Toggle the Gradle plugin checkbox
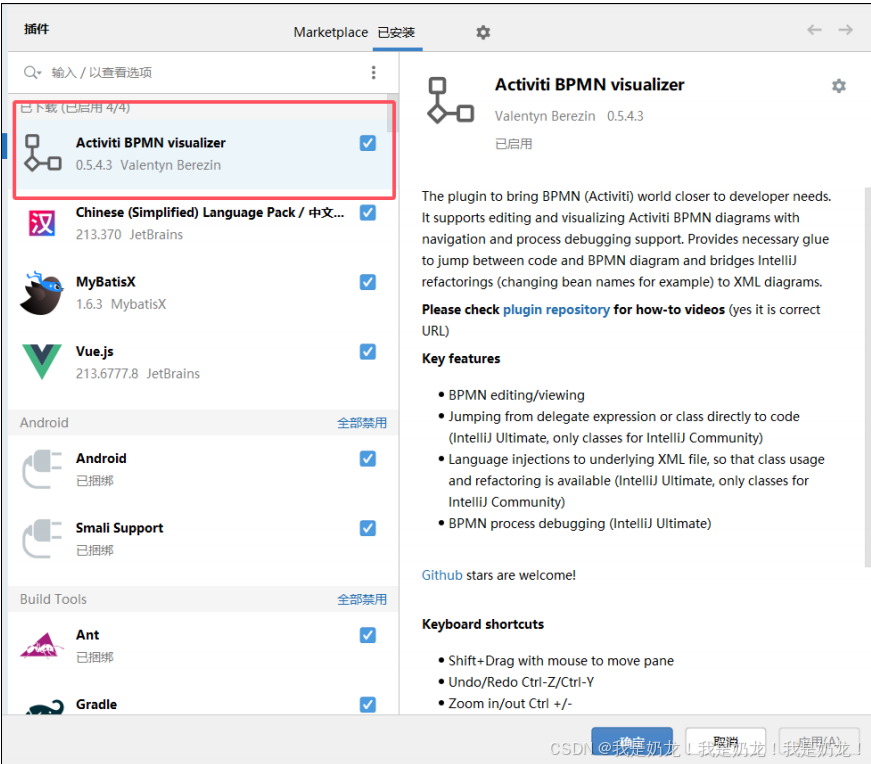The image size is (871, 764). tap(368, 705)
